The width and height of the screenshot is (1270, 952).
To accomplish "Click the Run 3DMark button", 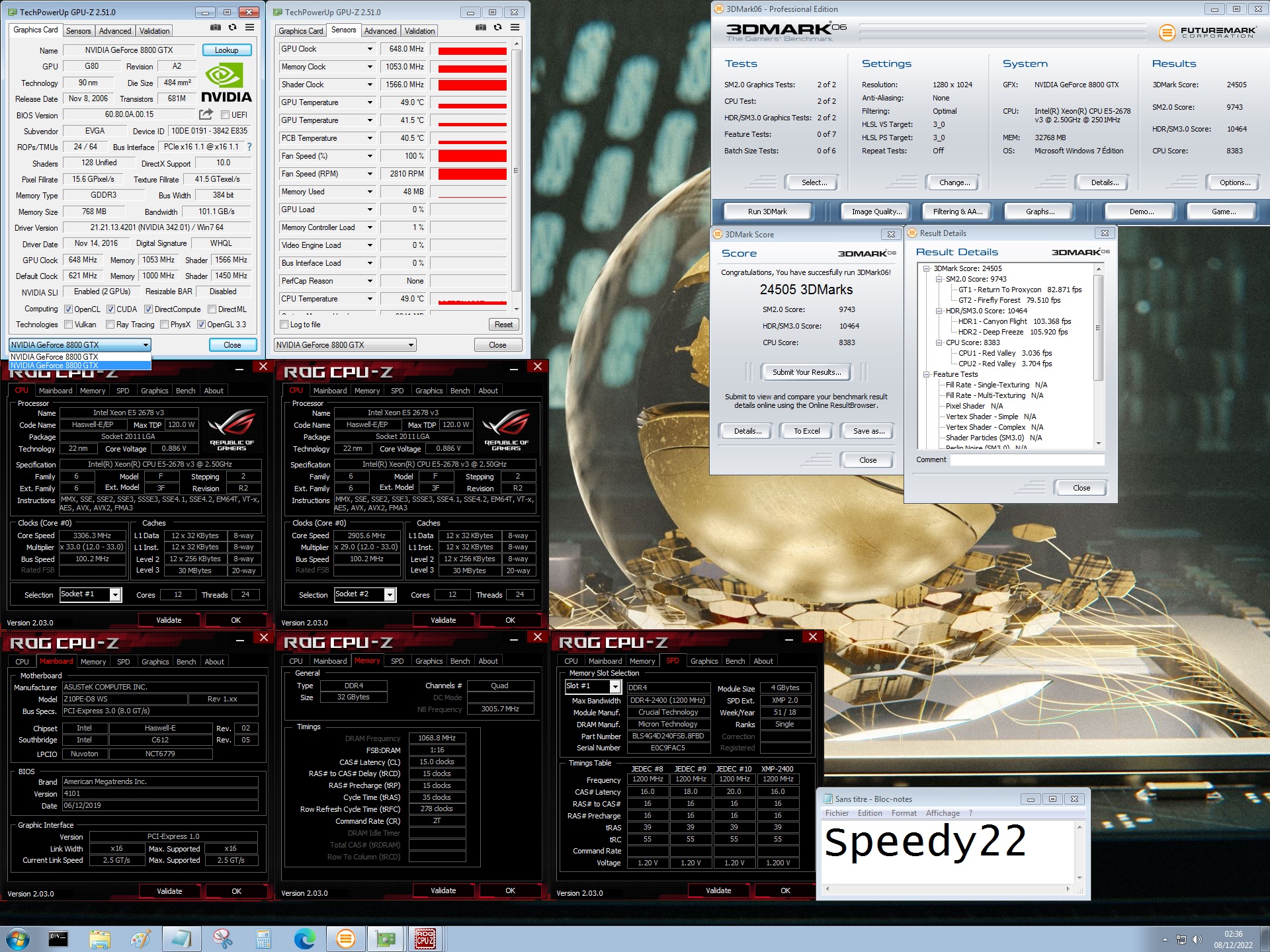I will tap(767, 212).
